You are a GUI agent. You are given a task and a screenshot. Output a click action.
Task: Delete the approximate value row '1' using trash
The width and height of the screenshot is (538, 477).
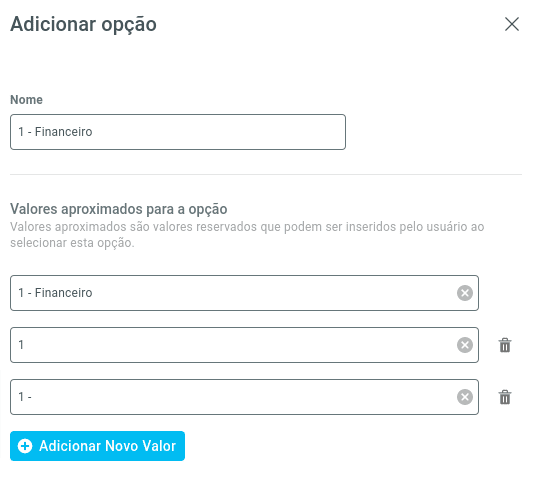505,345
